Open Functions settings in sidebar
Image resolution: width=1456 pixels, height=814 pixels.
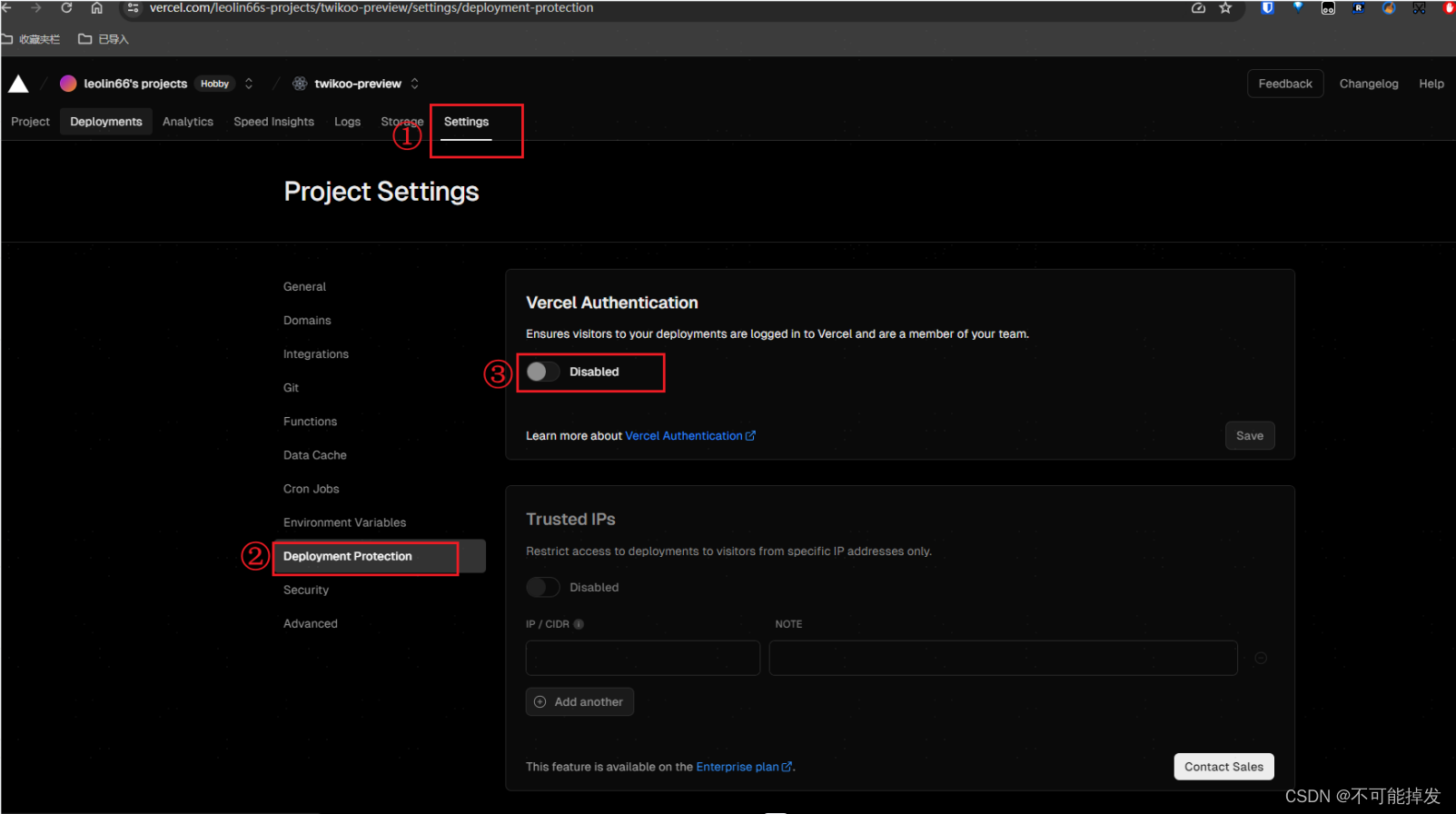[310, 422]
